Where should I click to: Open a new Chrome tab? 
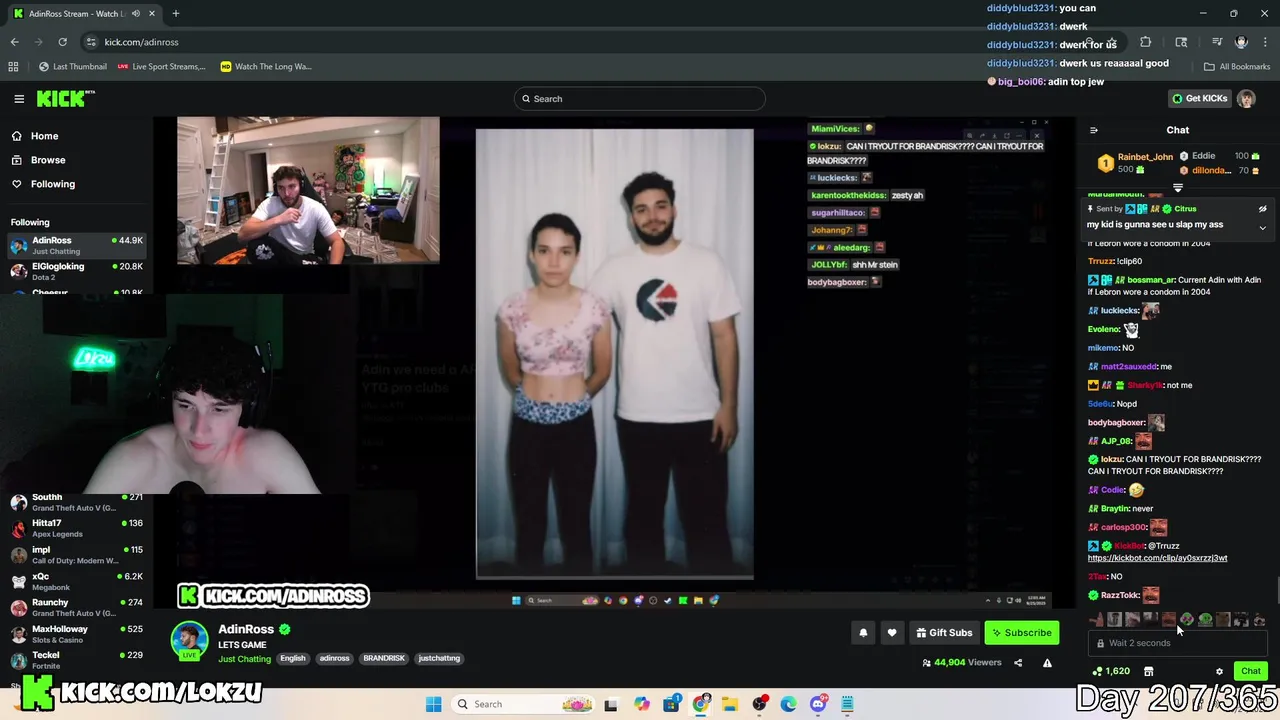point(175,13)
